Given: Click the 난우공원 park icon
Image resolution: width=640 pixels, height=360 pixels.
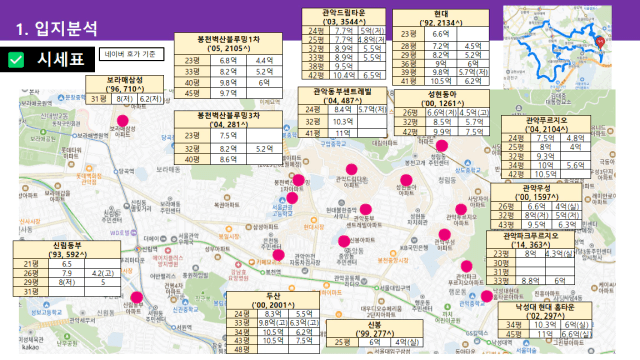Looking at the screenshot, I should pyautogui.click(x=67, y=337).
